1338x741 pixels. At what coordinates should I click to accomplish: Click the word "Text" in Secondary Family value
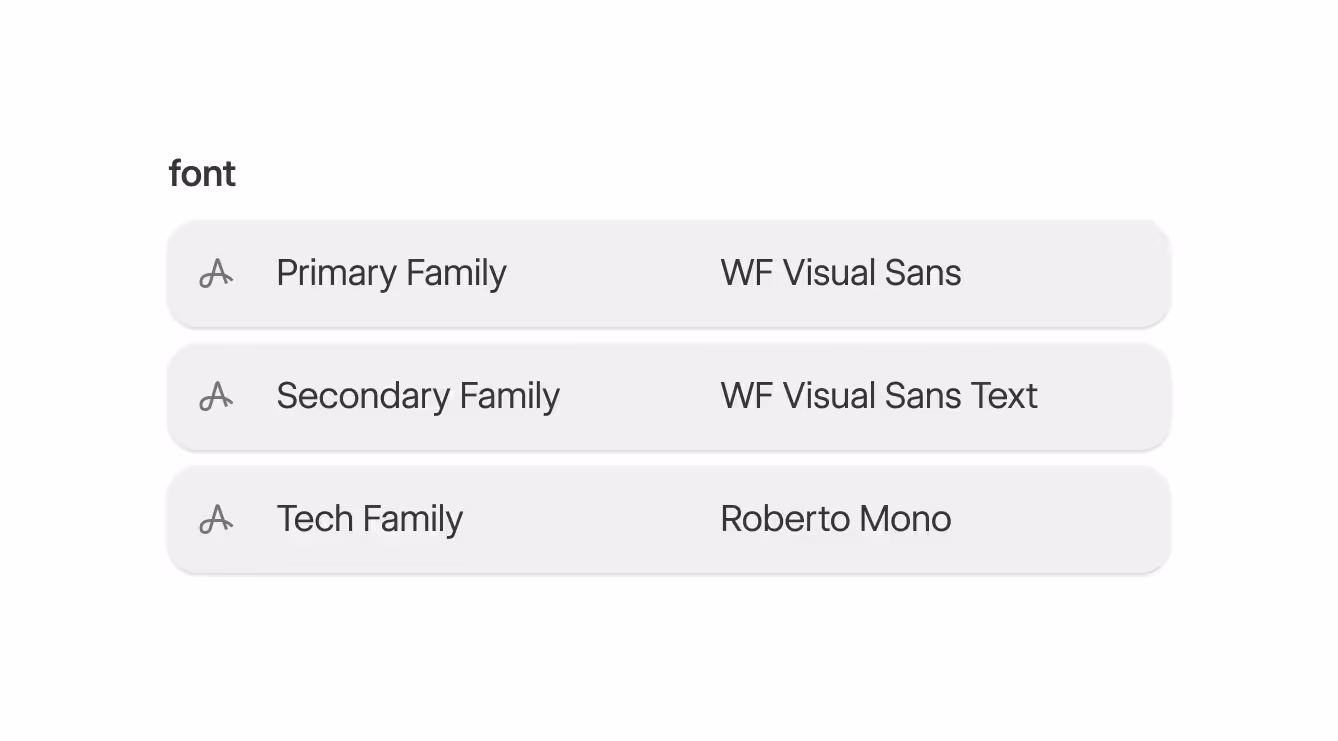(1003, 396)
